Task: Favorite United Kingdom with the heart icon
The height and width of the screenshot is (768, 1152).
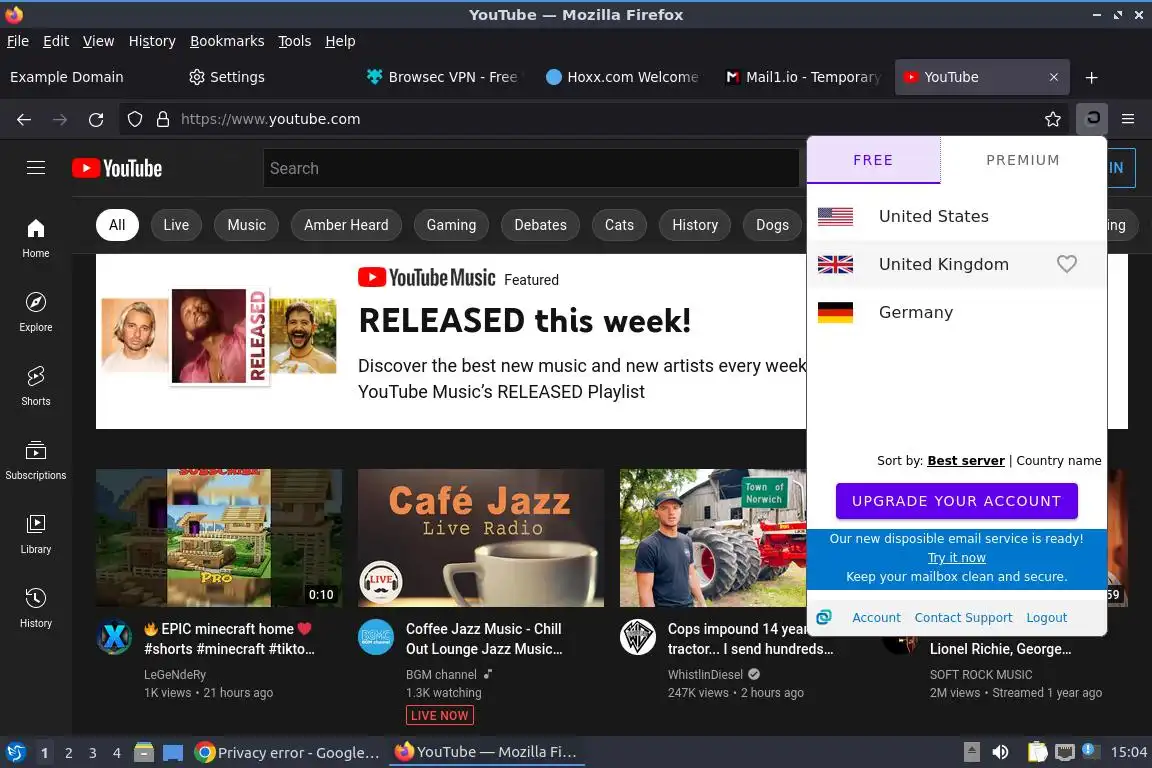Action: pyautogui.click(x=1067, y=264)
